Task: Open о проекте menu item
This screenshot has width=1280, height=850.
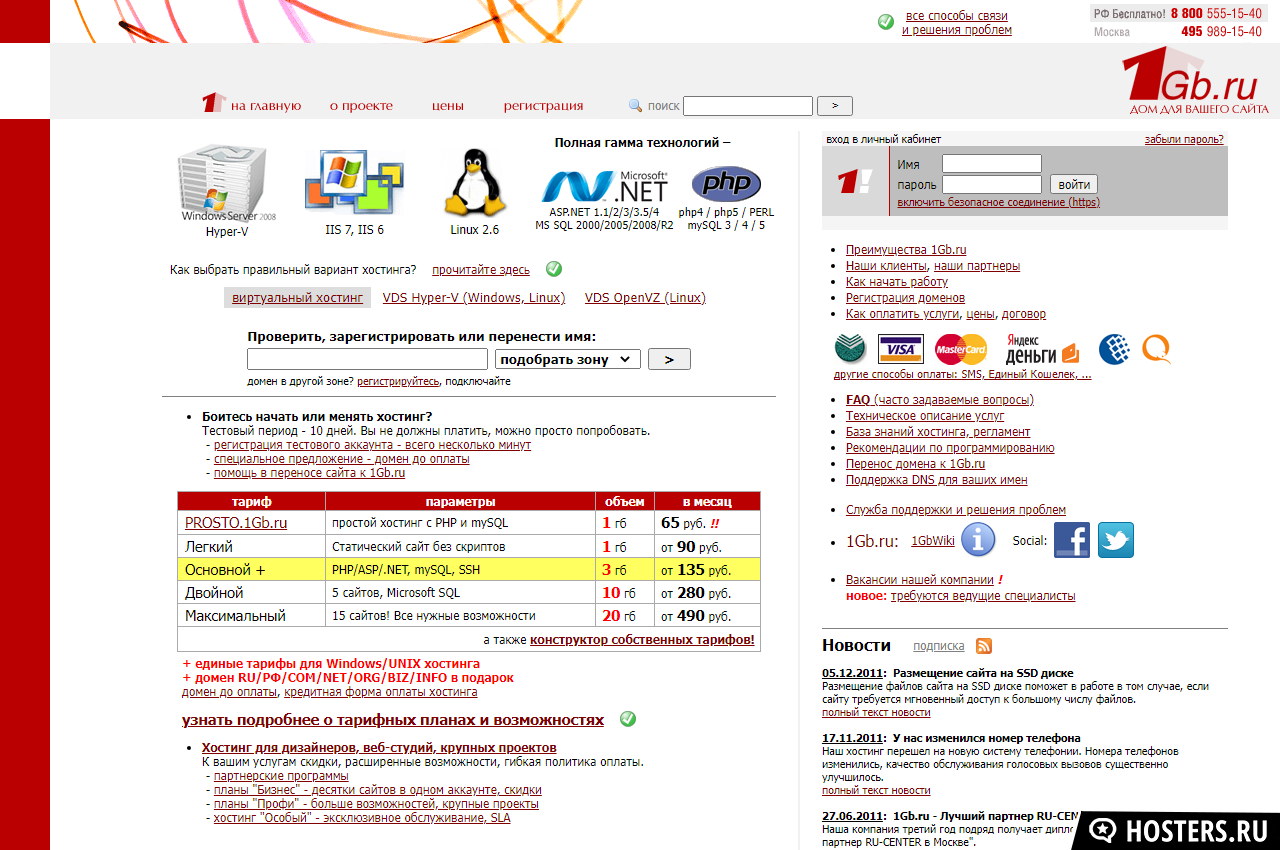Action: pos(361,106)
